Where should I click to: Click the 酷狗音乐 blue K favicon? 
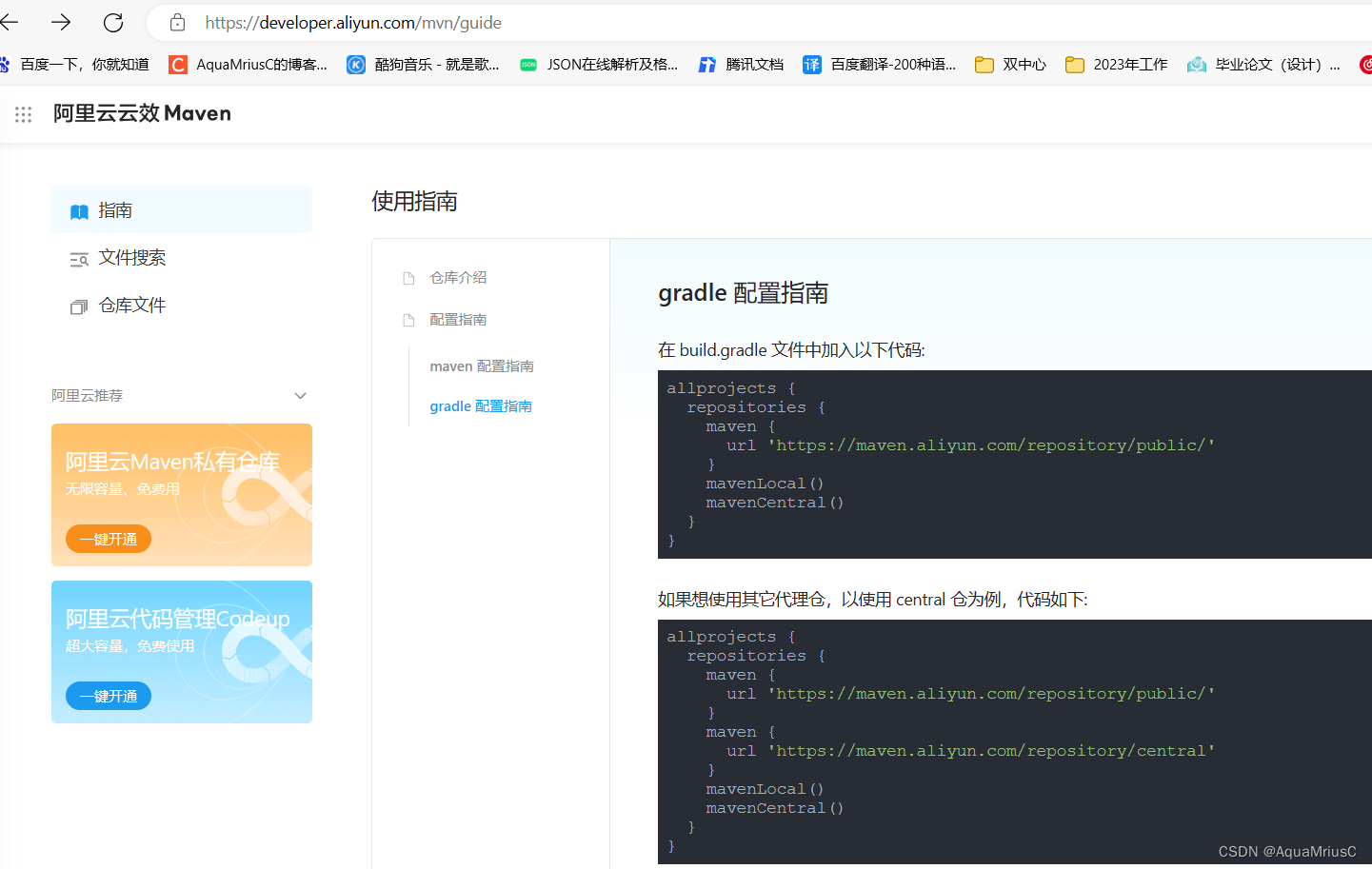356,64
